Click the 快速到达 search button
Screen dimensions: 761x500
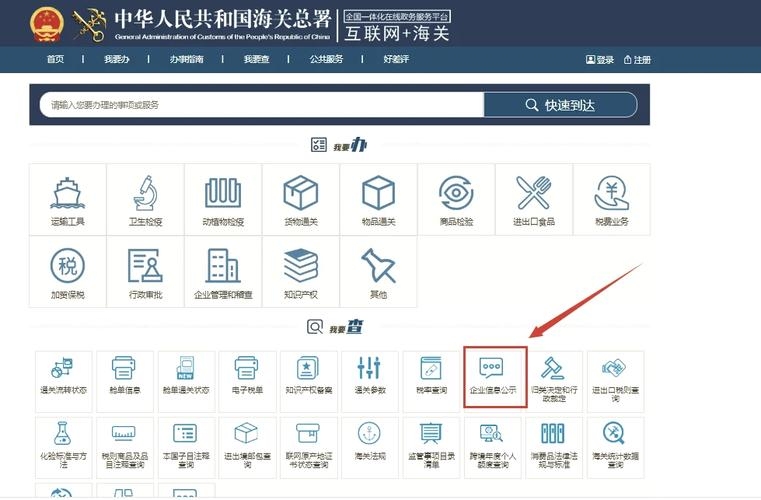point(561,105)
